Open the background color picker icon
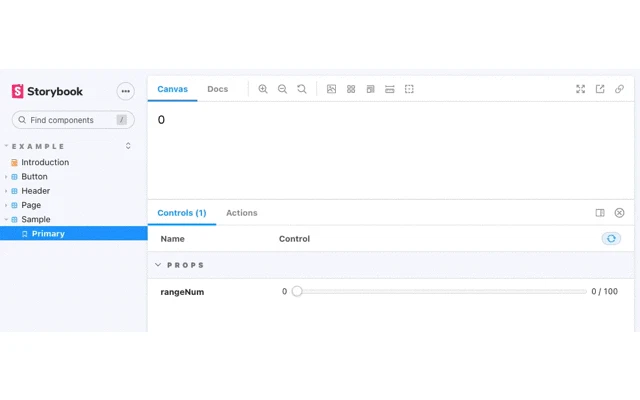The image size is (640, 400). coord(331,89)
